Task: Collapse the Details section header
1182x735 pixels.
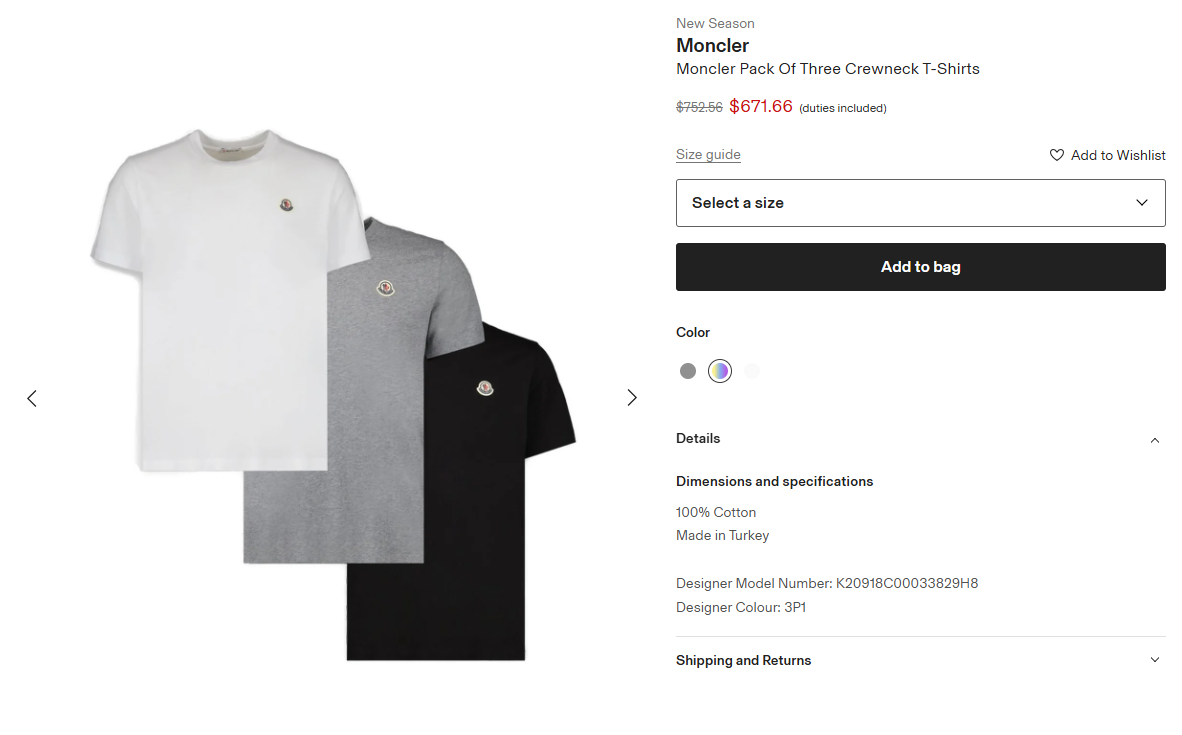Action: click(x=698, y=438)
